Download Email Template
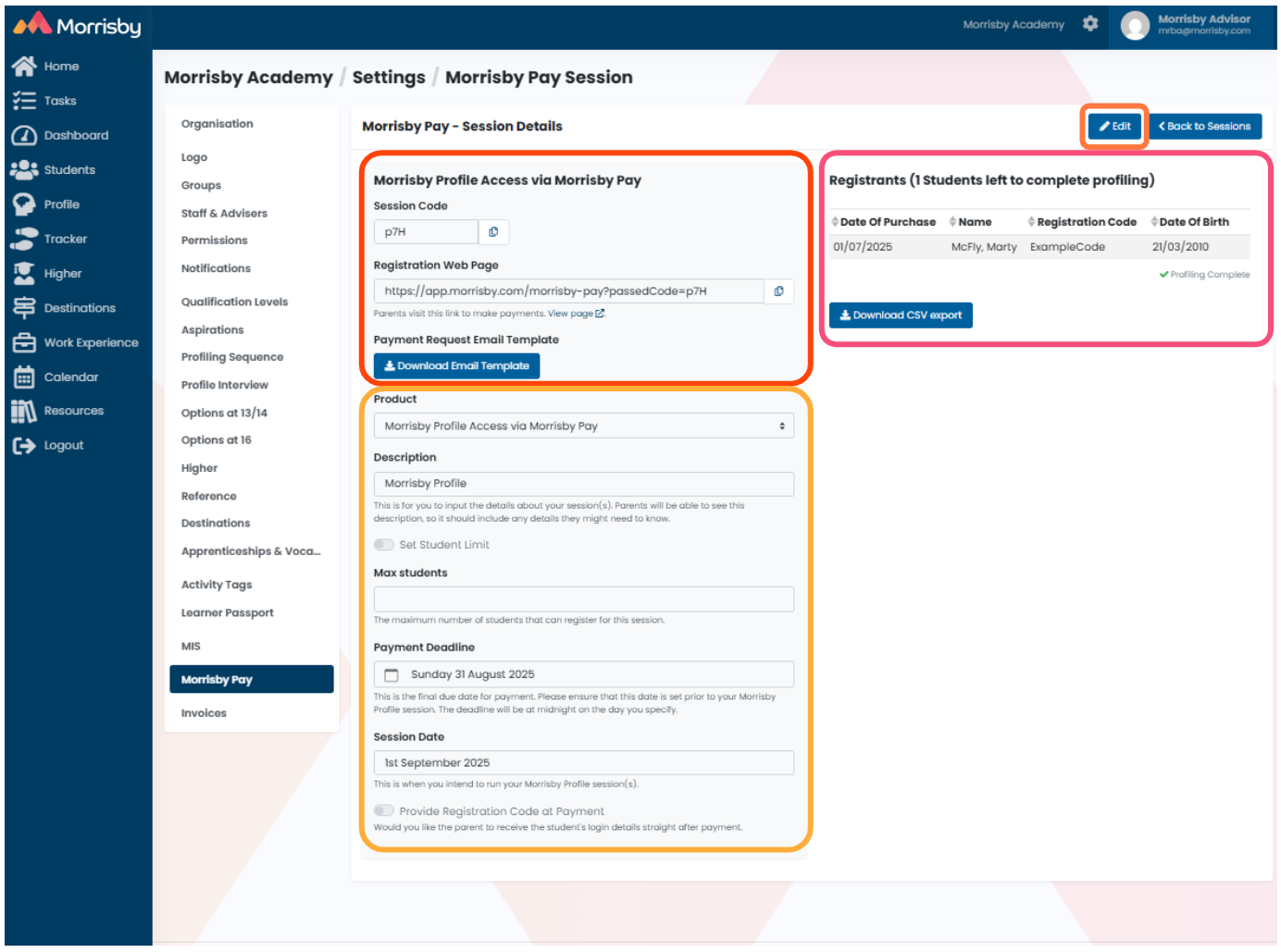The height and width of the screenshot is (952, 1281). pyautogui.click(x=456, y=366)
